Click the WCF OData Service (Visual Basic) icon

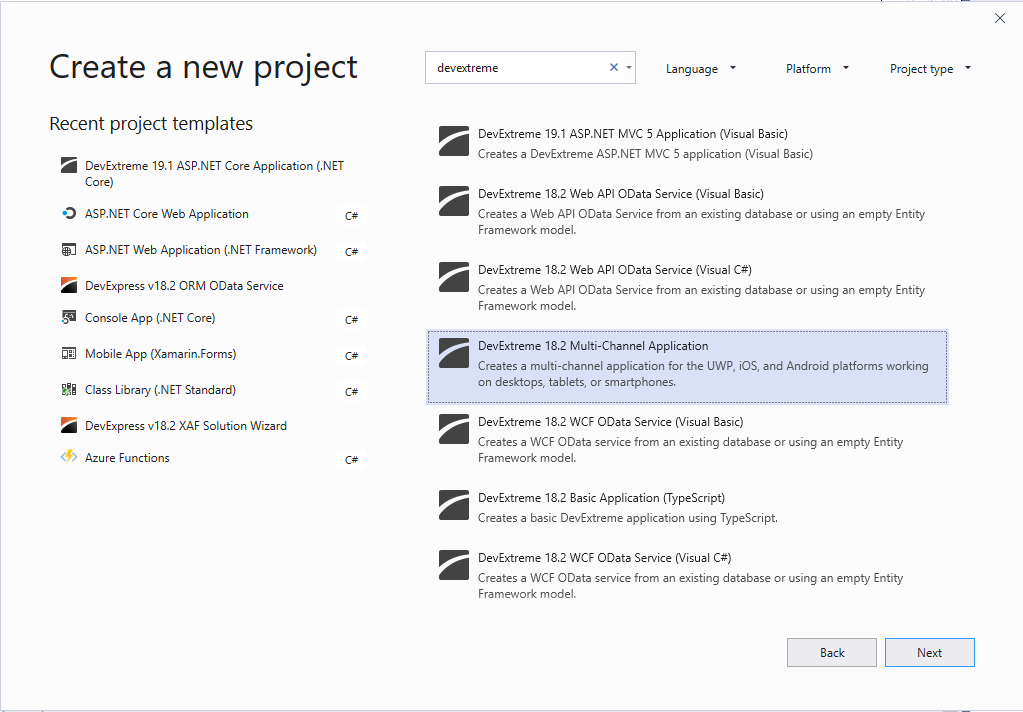pyautogui.click(x=453, y=429)
